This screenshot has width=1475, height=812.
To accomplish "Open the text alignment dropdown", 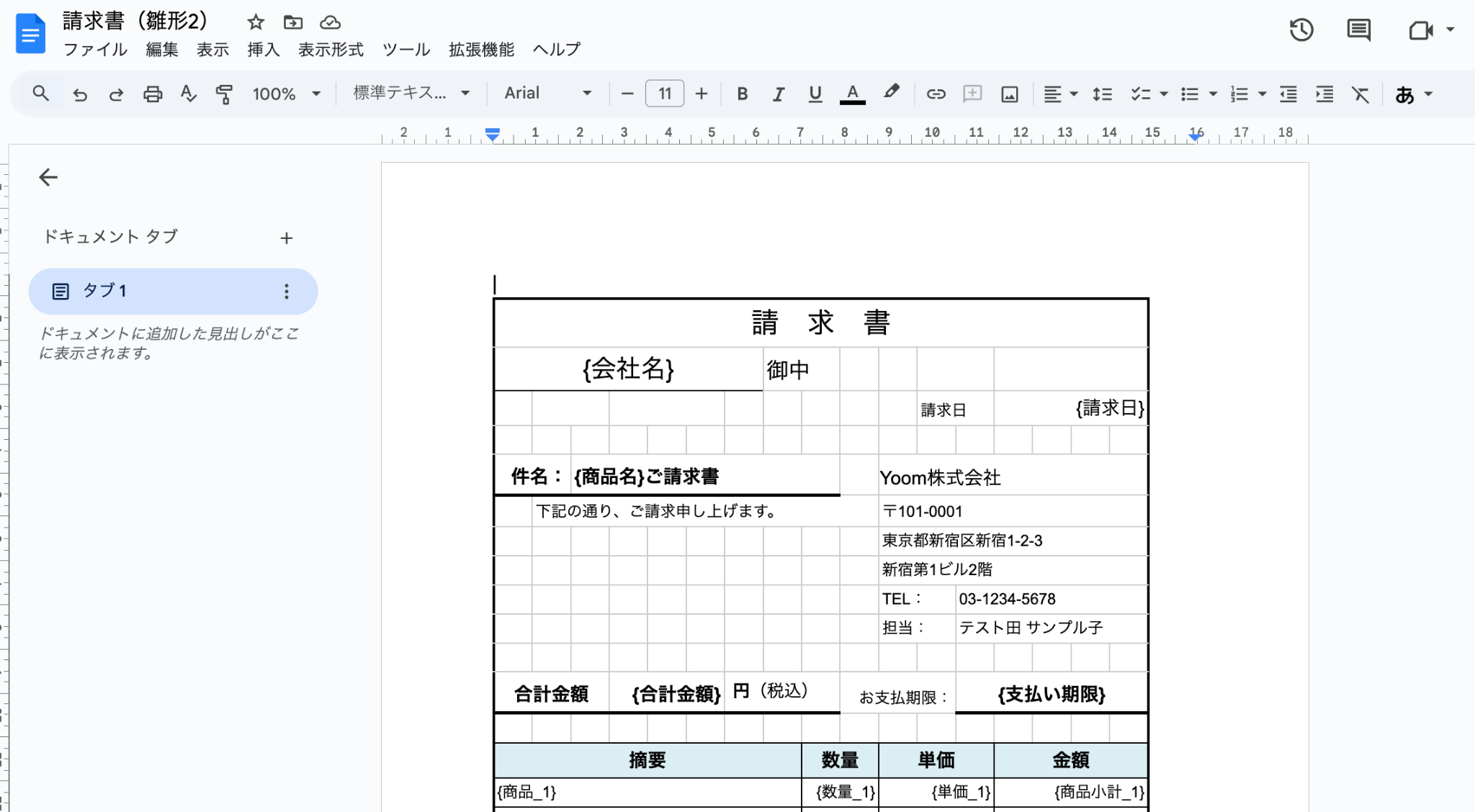I will (x=1061, y=94).
